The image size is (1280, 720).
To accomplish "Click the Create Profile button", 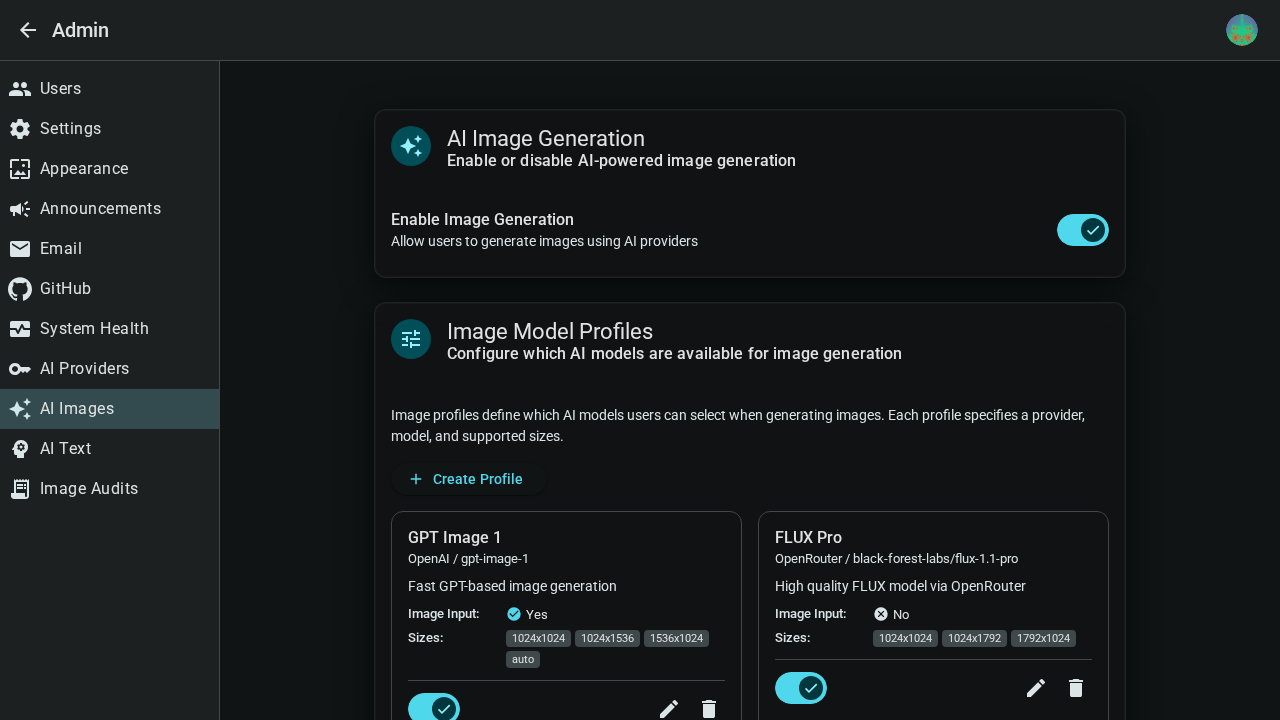I will (467, 479).
